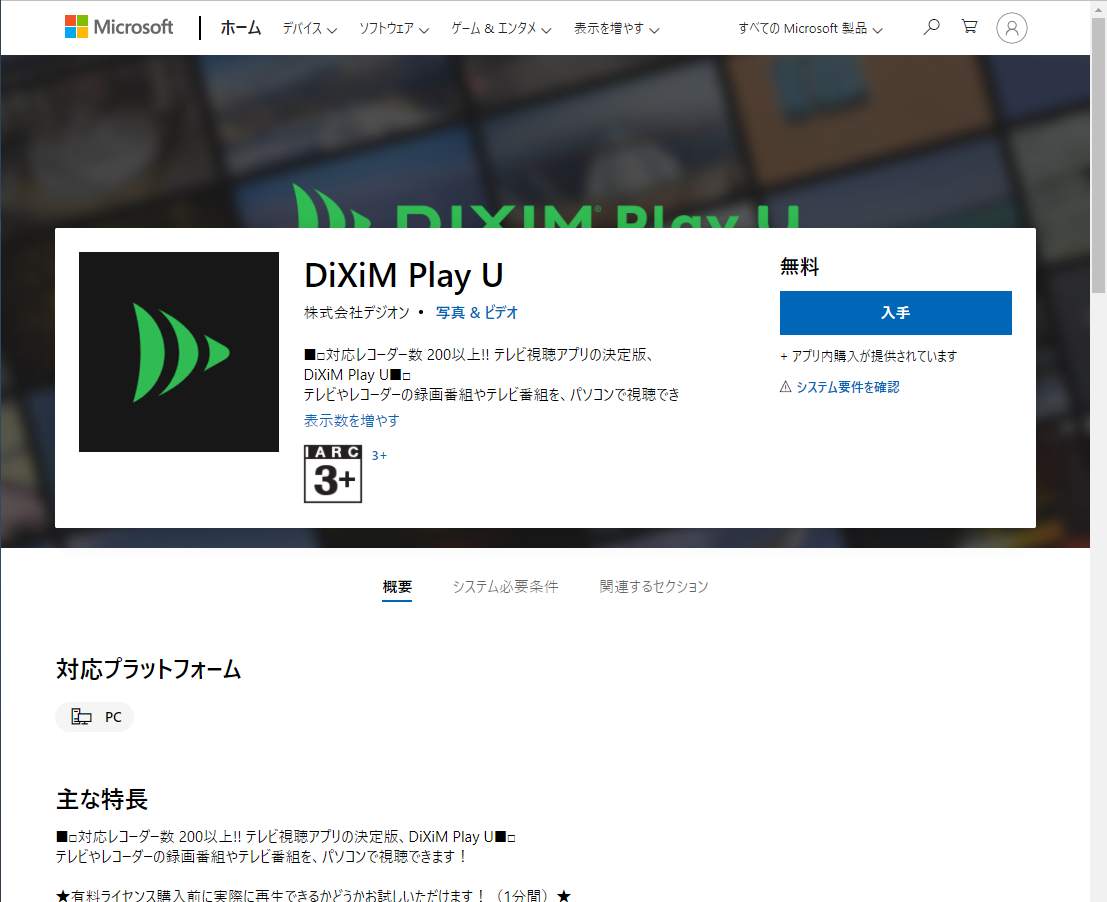The image size is (1107, 902).
Task: Expand the ソフトウェア dropdown menu
Action: click(x=393, y=29)
